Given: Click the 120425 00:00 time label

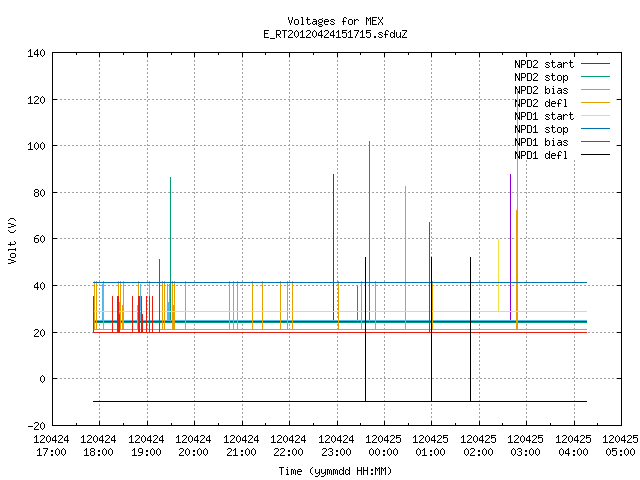Looking at the screenshot, I should pos(383,446).
